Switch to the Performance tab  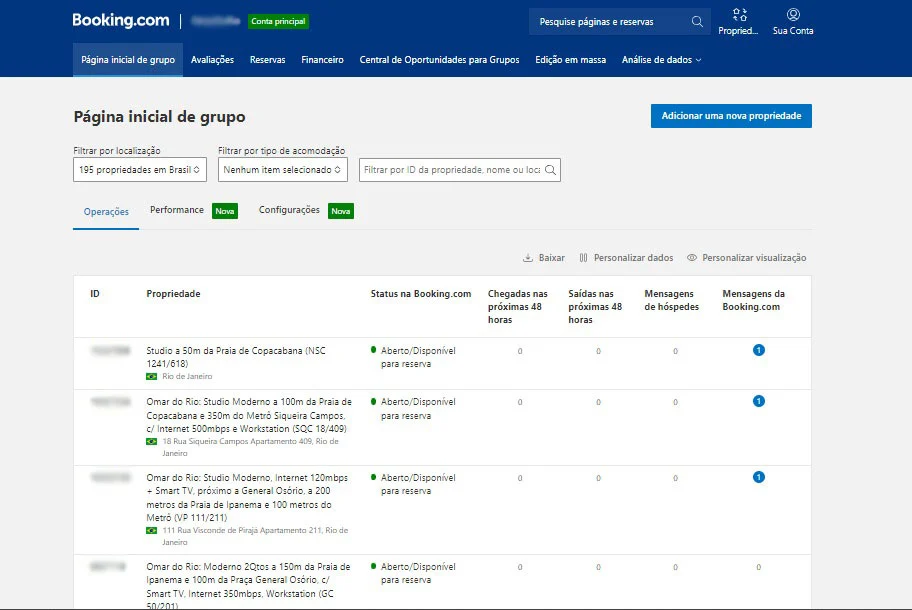(177, 210)
